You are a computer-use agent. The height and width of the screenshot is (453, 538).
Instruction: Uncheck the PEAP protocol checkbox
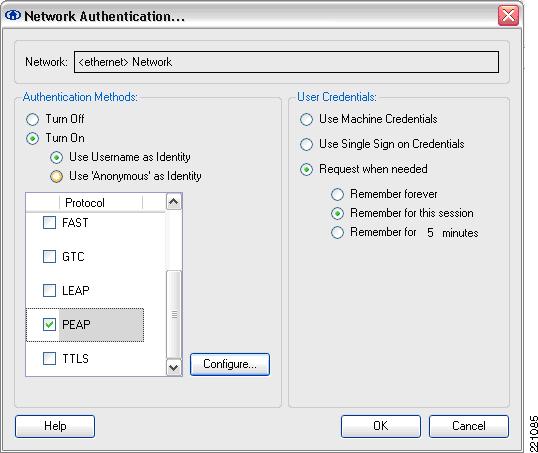point(49,324)
